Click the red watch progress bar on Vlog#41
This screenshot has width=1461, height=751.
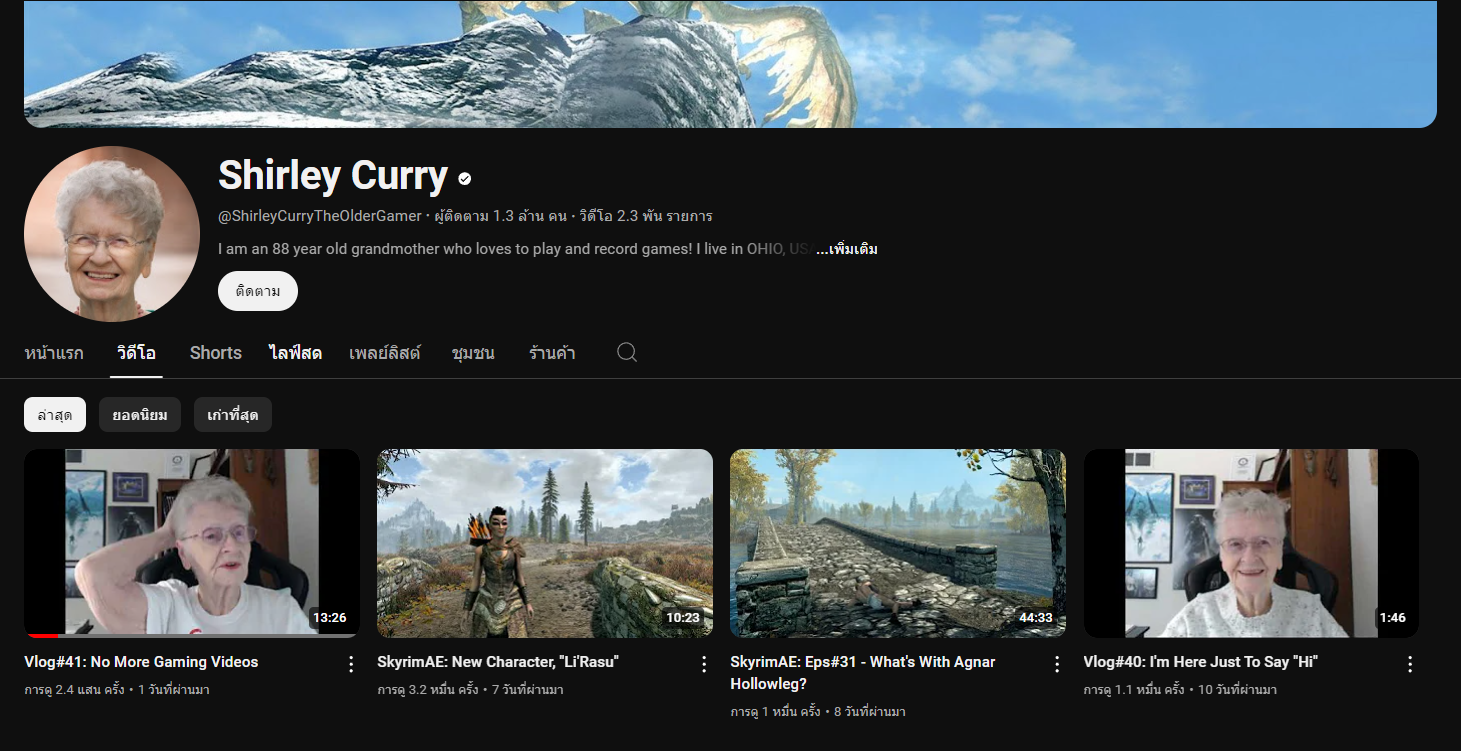[42, 636]
